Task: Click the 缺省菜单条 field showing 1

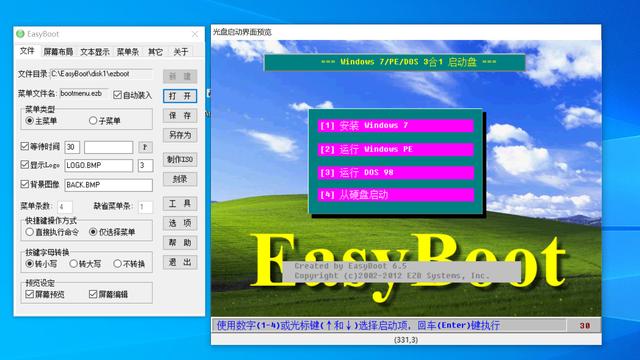Action: [x=145, y=207]
